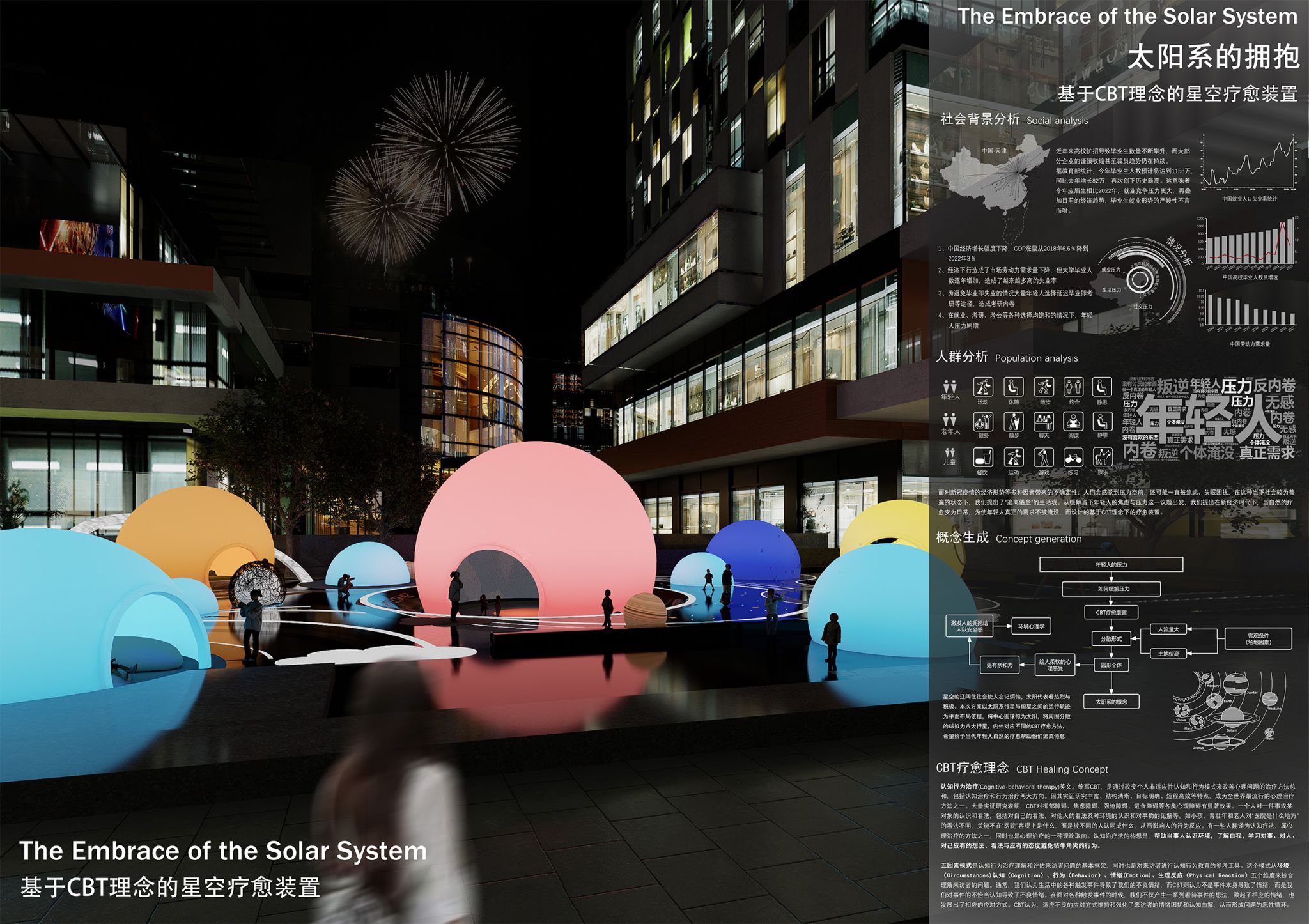Click the 聊天 chatting icon
The height and width of the screenshot is (924, 1309).
(x=1044, y=422)
